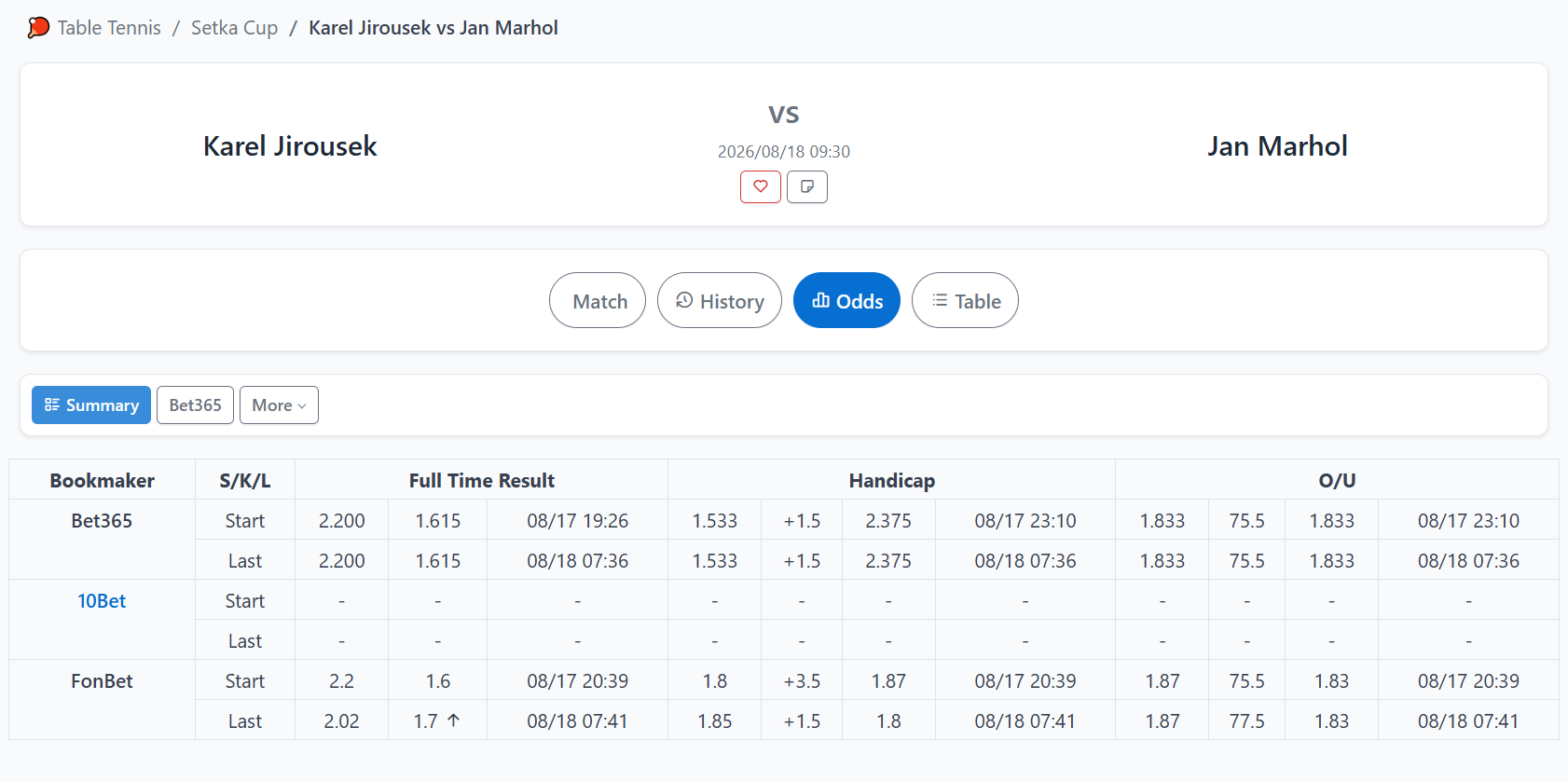Click the Summary grid icon
This screenshot has width=1568, height=782.
(52, 405)
